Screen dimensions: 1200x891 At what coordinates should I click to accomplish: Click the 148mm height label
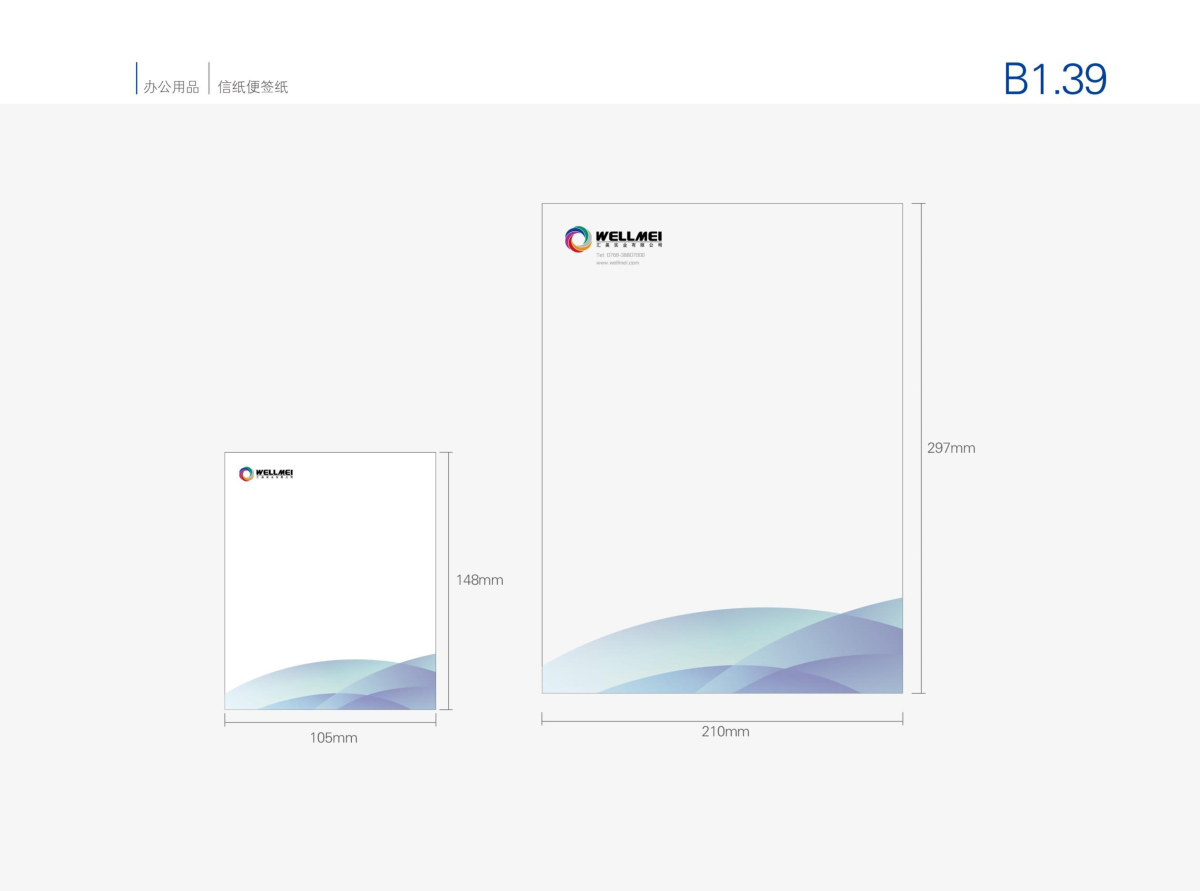[x=480, y=580]
